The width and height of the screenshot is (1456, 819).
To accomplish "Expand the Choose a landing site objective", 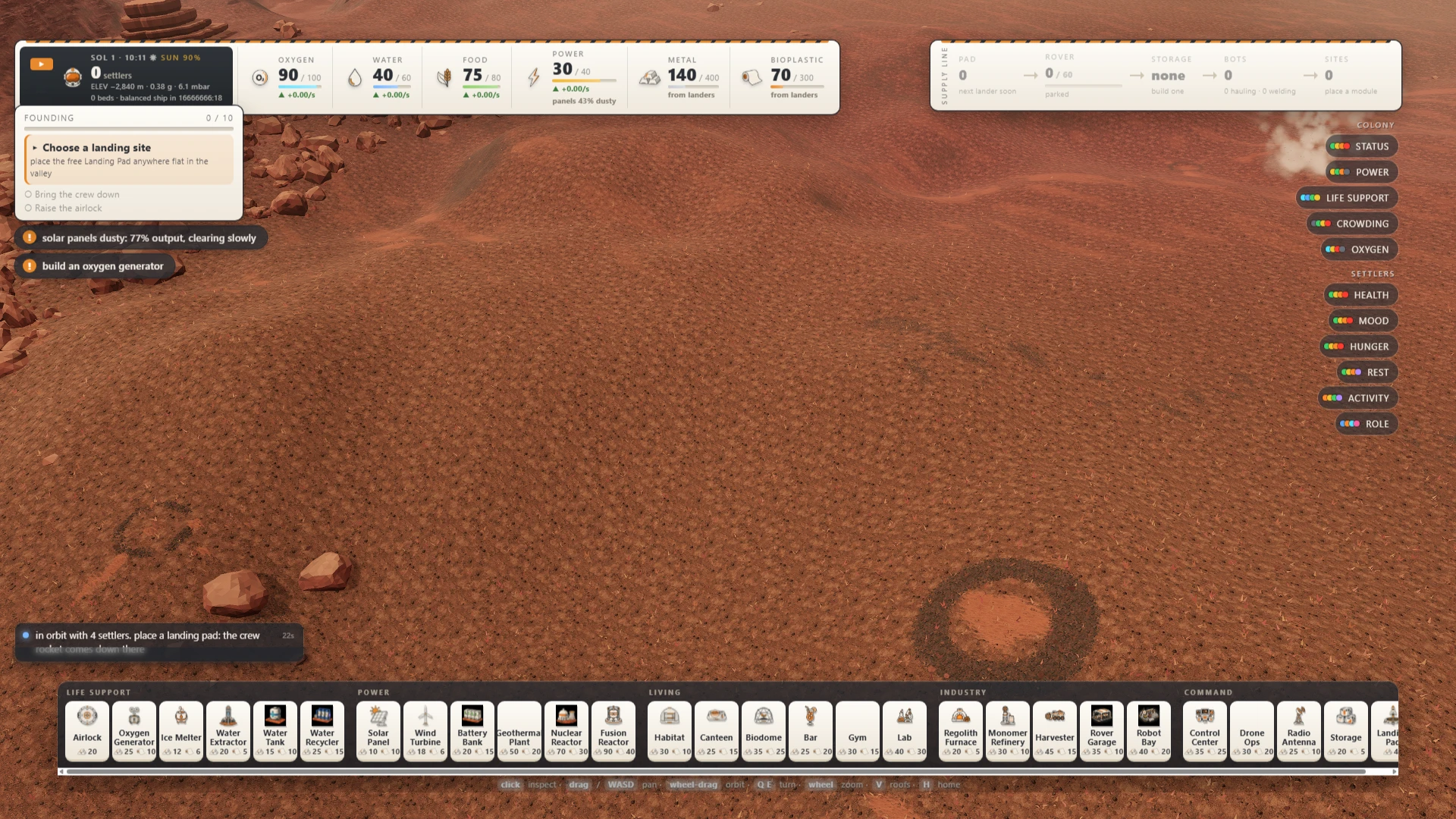I will (129, 160).
